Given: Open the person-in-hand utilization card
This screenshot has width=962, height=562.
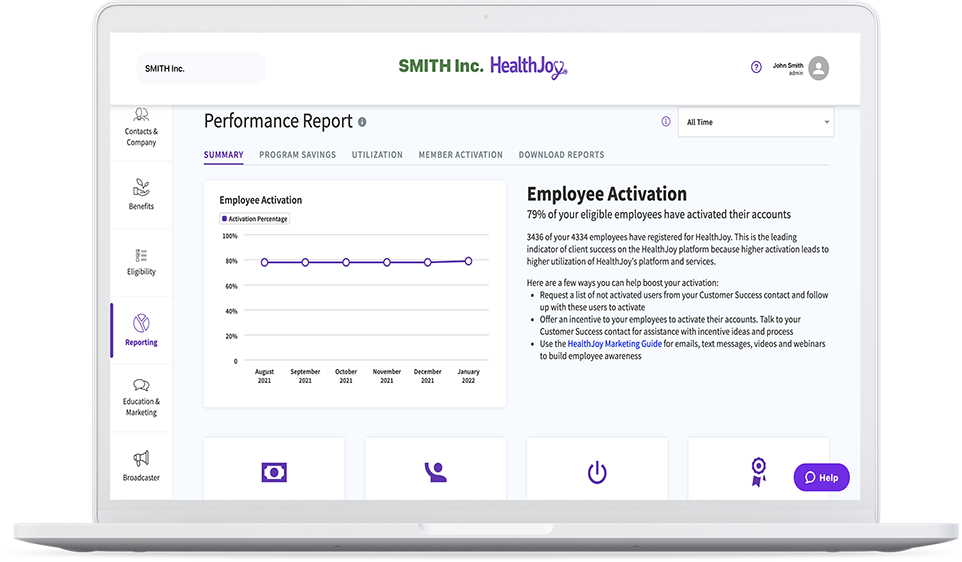Looking at the screenshot, I should (436, 468).
